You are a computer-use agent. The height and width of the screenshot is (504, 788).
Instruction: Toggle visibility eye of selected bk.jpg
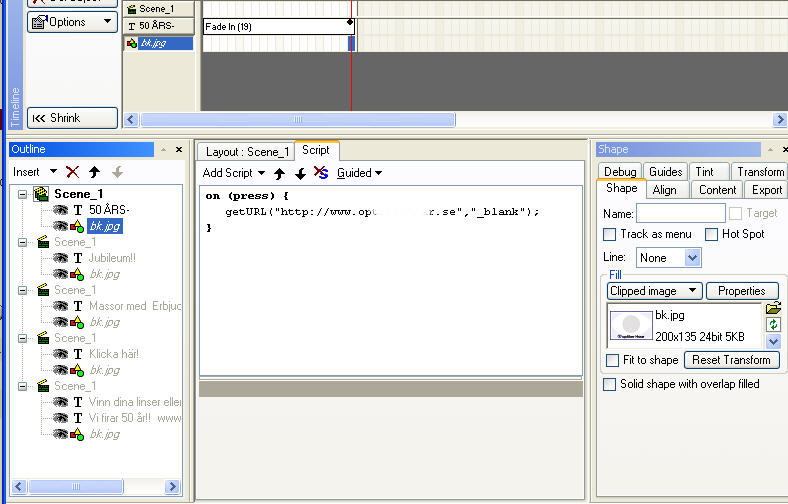pyautogui.click(x=60, y=226)
